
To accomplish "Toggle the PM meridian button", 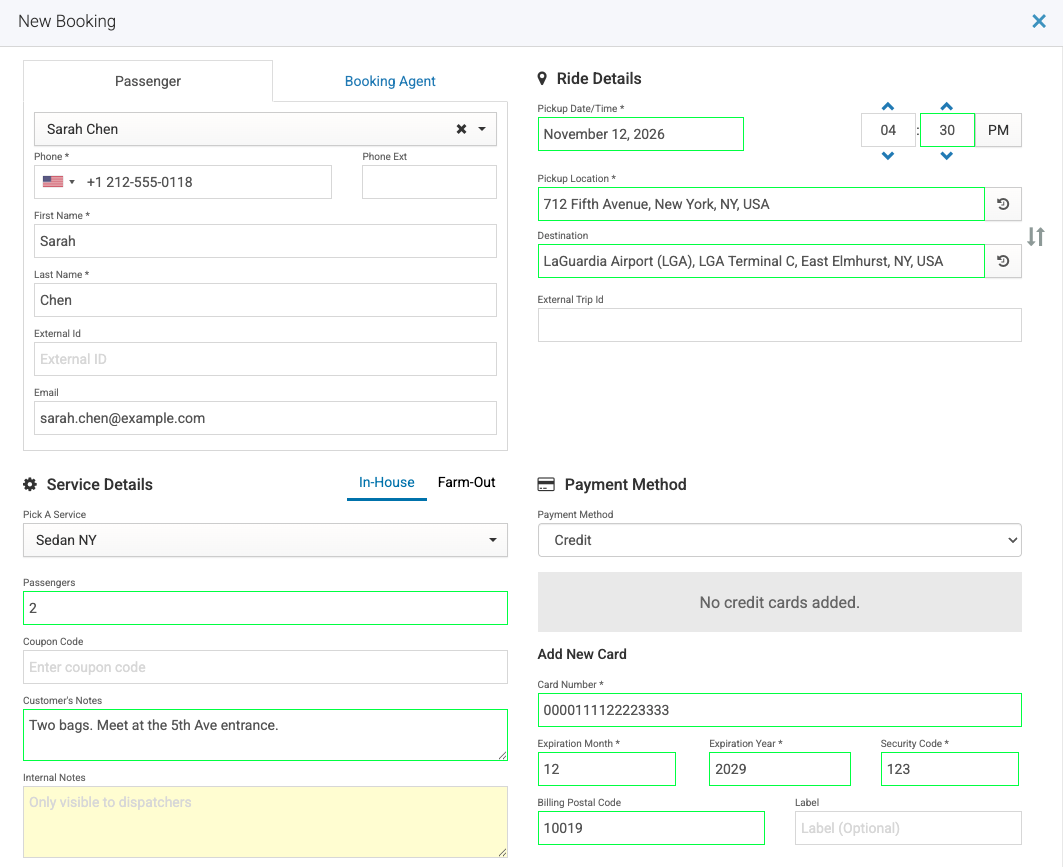I will pyautogui.click(x=998, y=130).
